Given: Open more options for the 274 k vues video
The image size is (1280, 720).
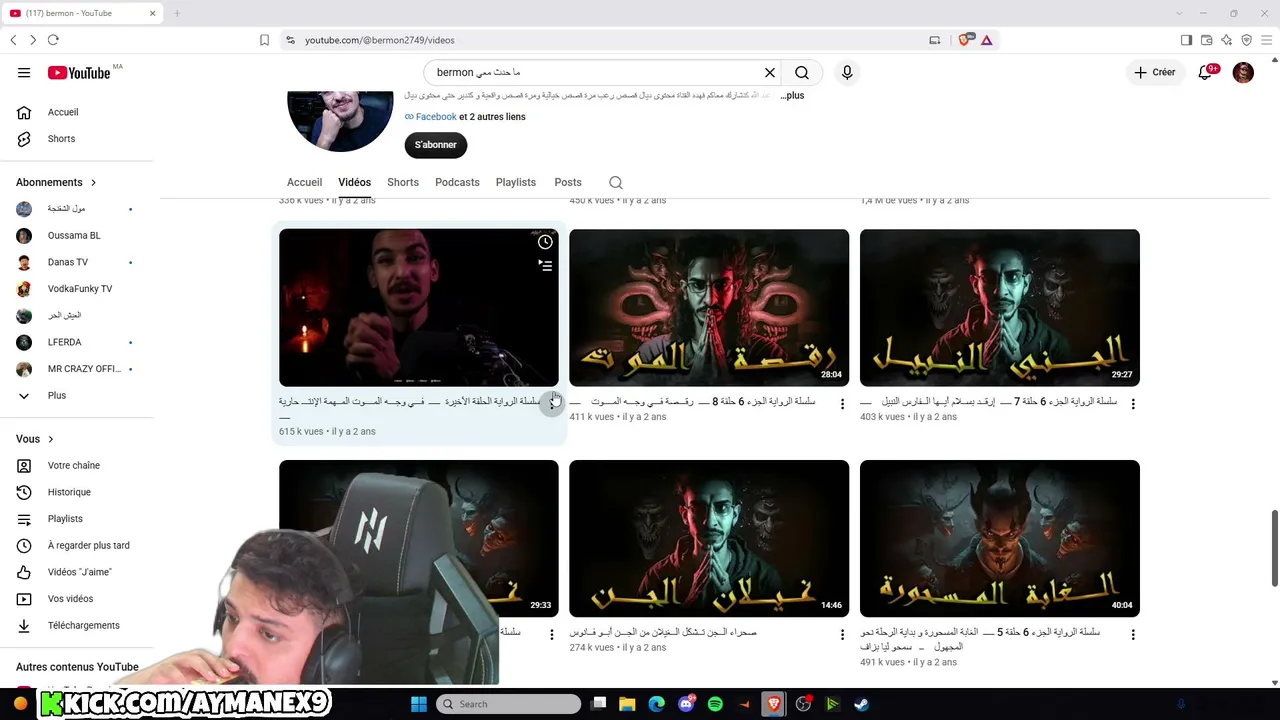Looking at the screenshot, I should pos(842,635).
